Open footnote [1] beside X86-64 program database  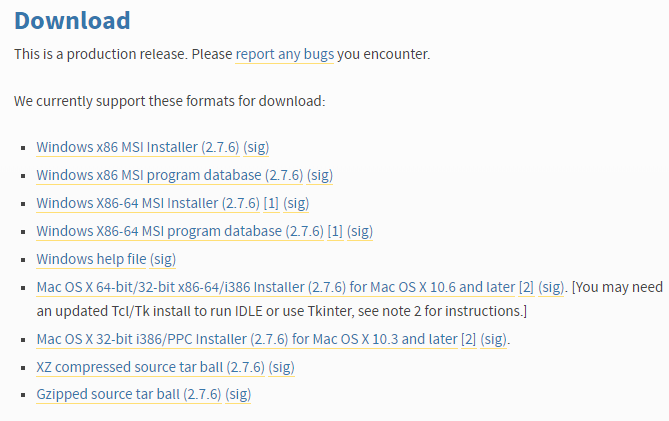[x=335, y=231]
